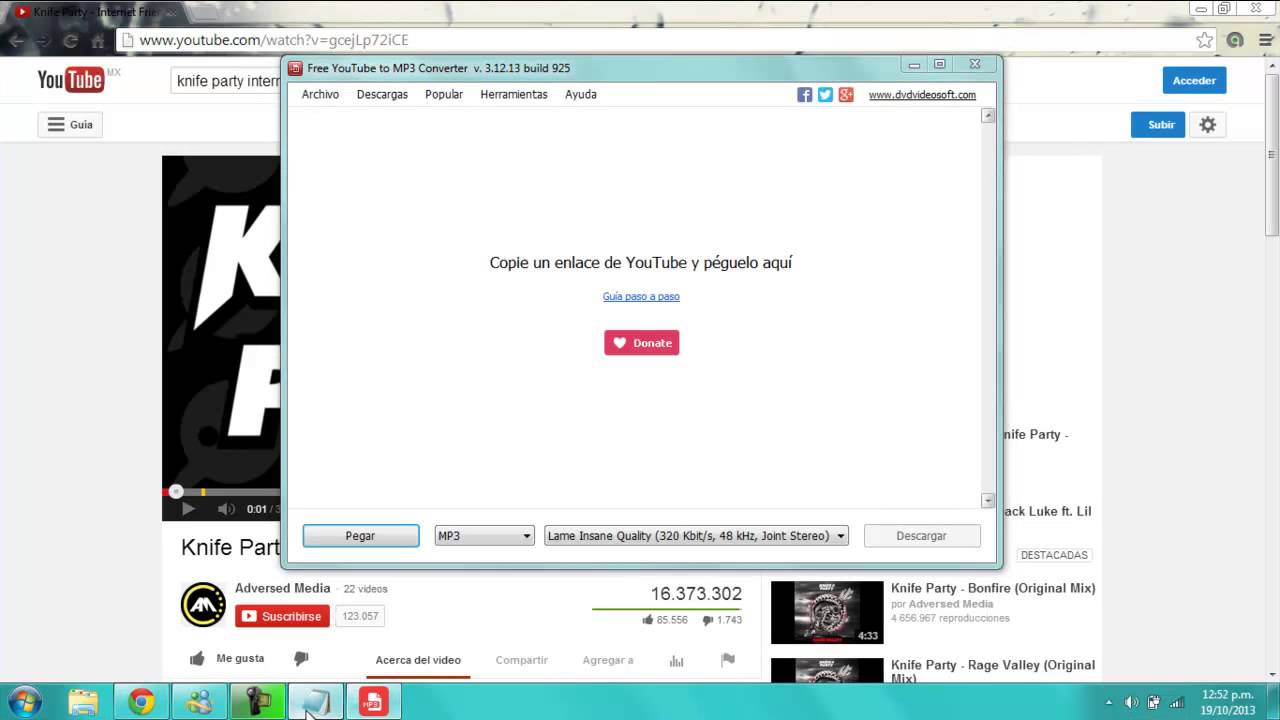Click the converter scrollbar up arrow
This screenshot has width=1280, height=720.
pyautogui.click(x=988, y=115)
